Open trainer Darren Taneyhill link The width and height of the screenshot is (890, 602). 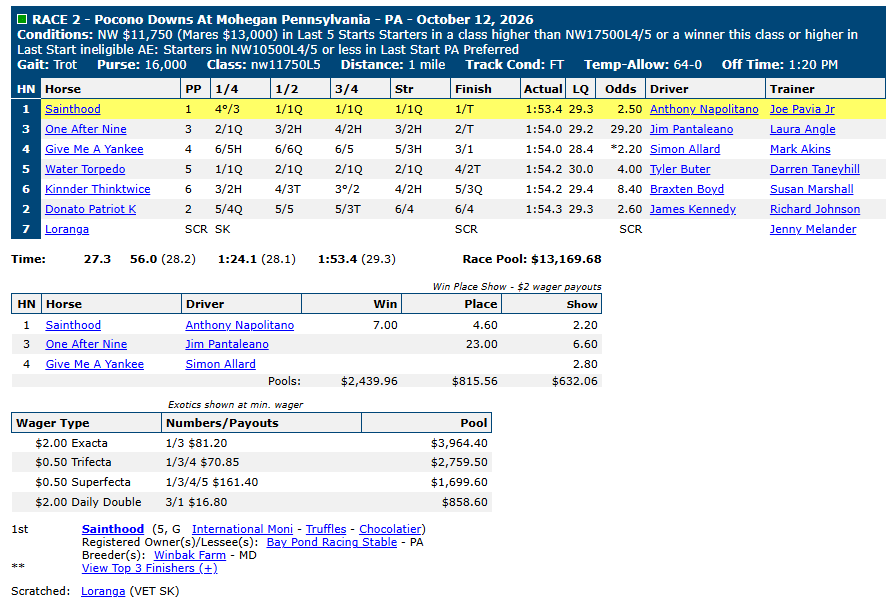click(815, 169)
